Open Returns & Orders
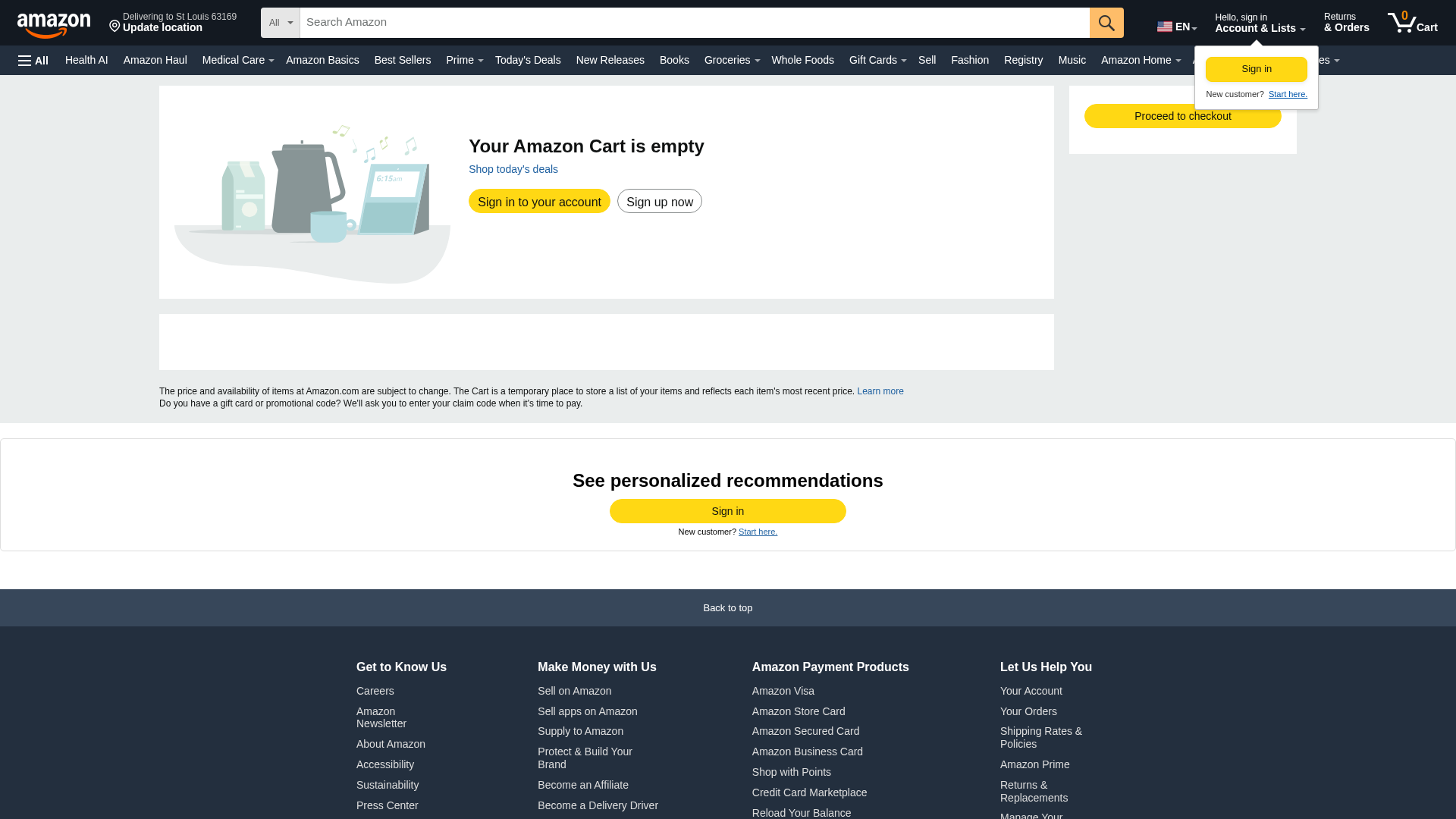This screenshot has width=1456, height=819. click(1346, 23)
